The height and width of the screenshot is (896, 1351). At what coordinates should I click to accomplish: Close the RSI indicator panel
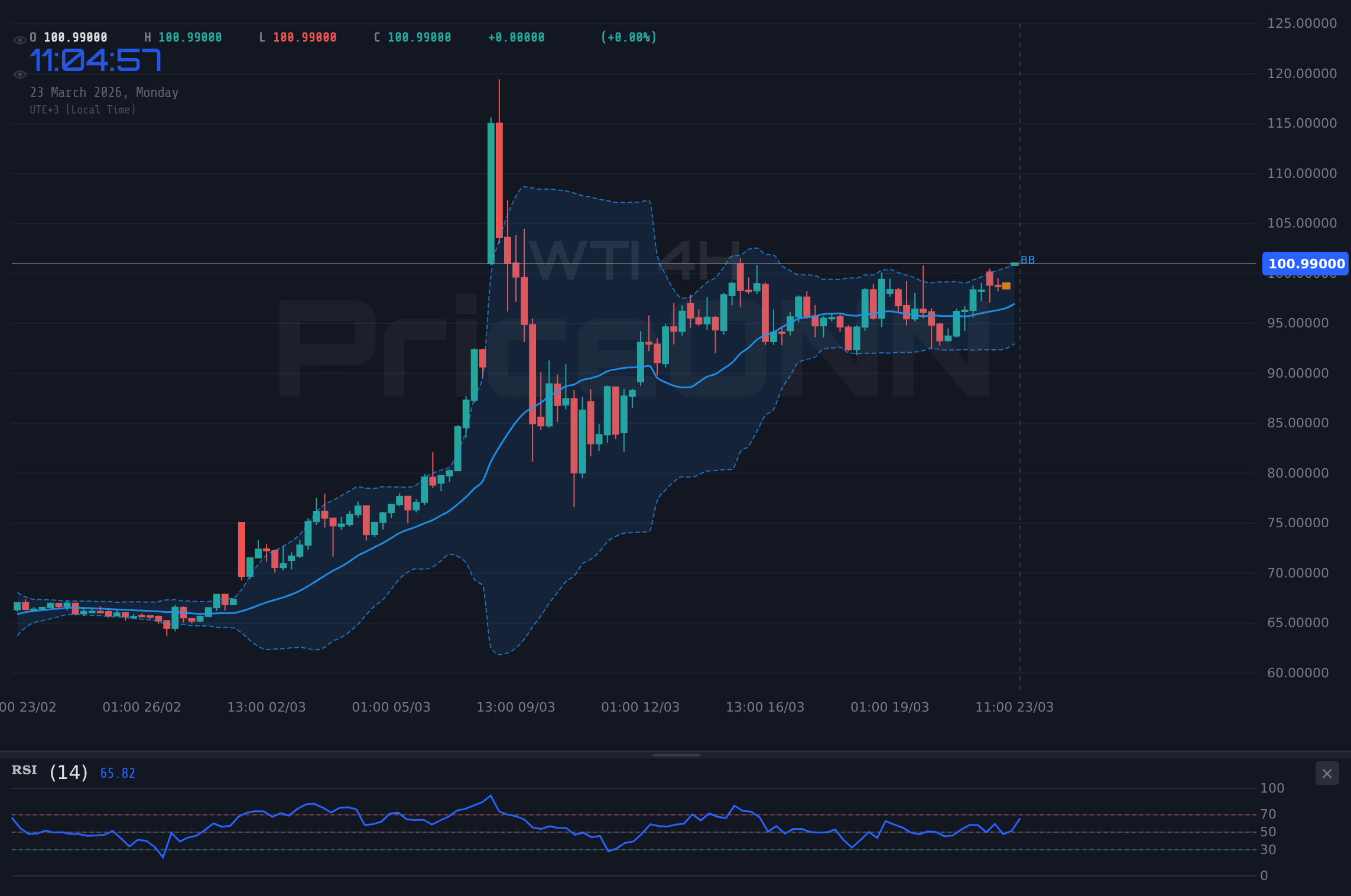pyautogui.click(x=1327, y=774)
